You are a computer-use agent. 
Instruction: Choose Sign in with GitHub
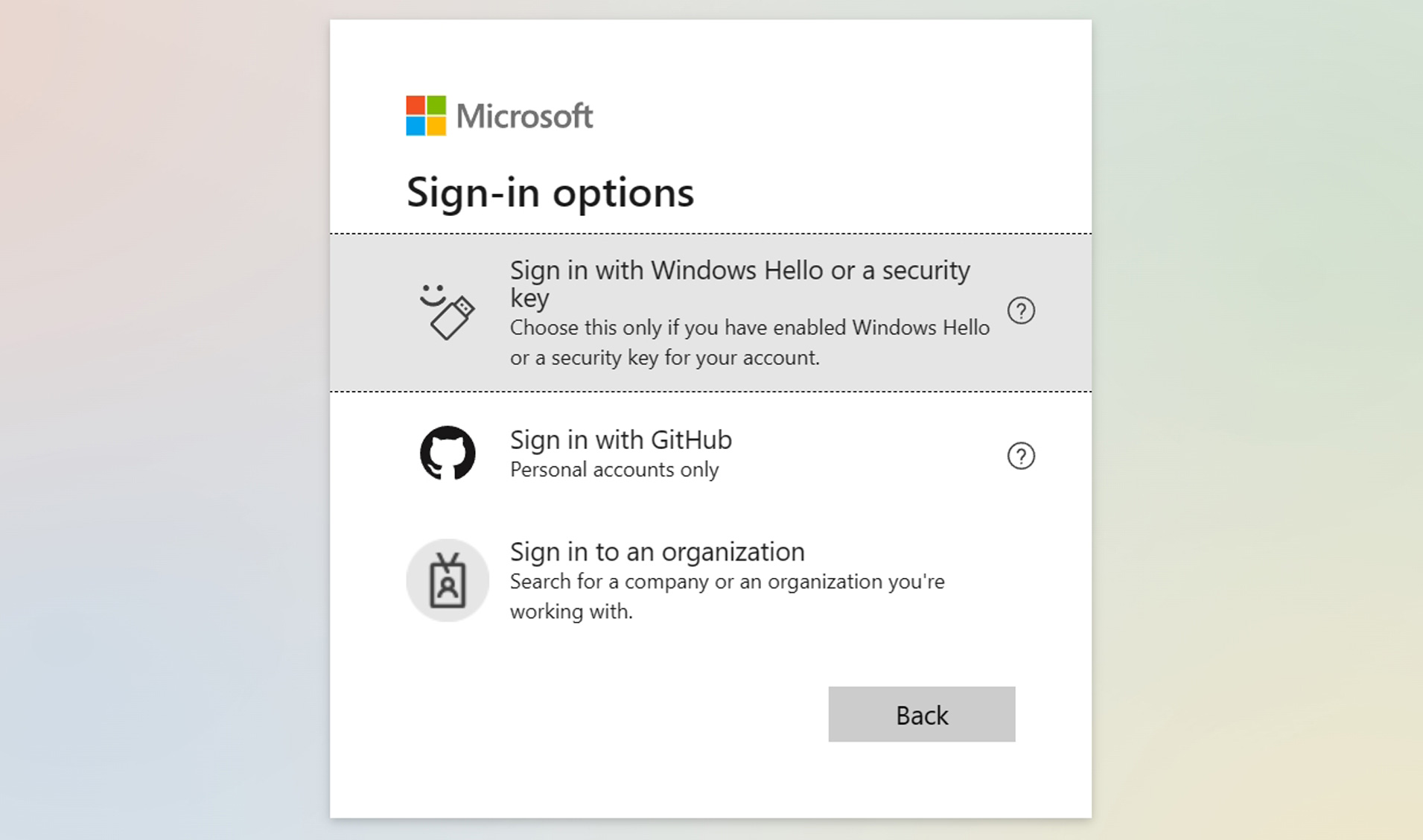point(620,439)
